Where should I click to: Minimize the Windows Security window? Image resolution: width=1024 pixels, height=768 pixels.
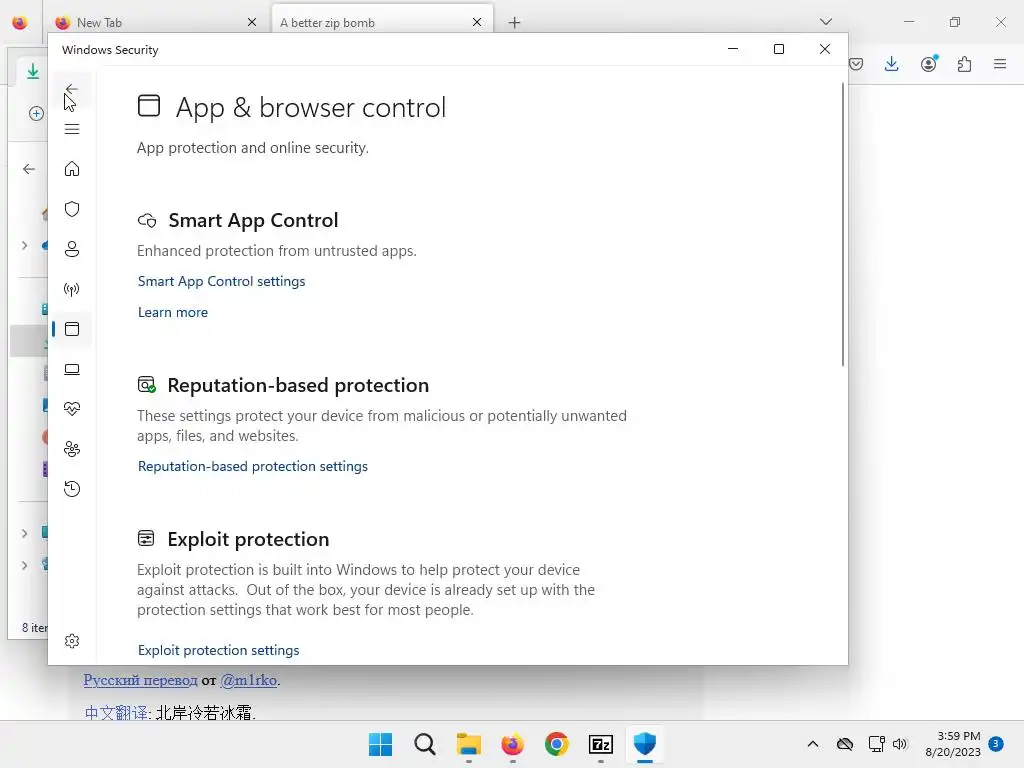733,49
